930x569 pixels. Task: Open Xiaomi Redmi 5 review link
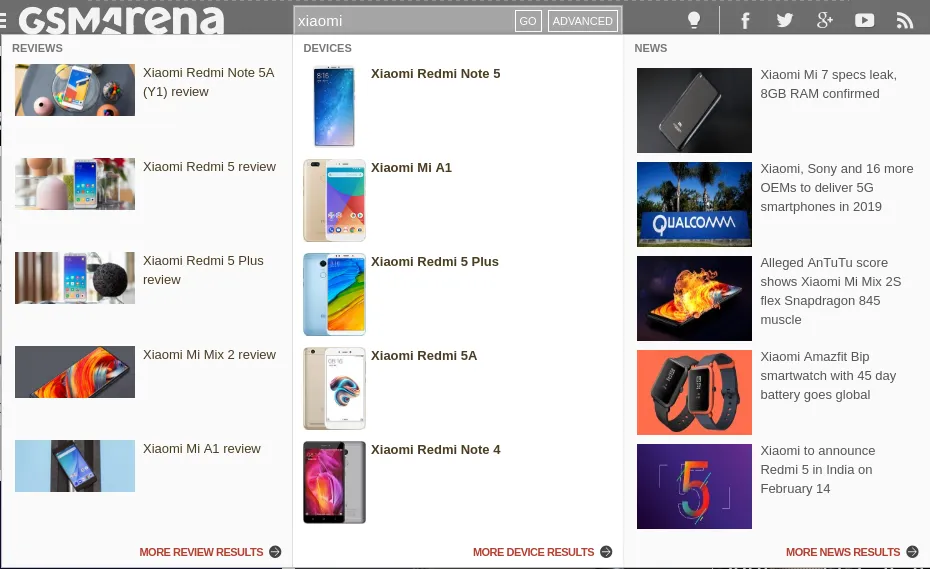click(x=209, y=167)
